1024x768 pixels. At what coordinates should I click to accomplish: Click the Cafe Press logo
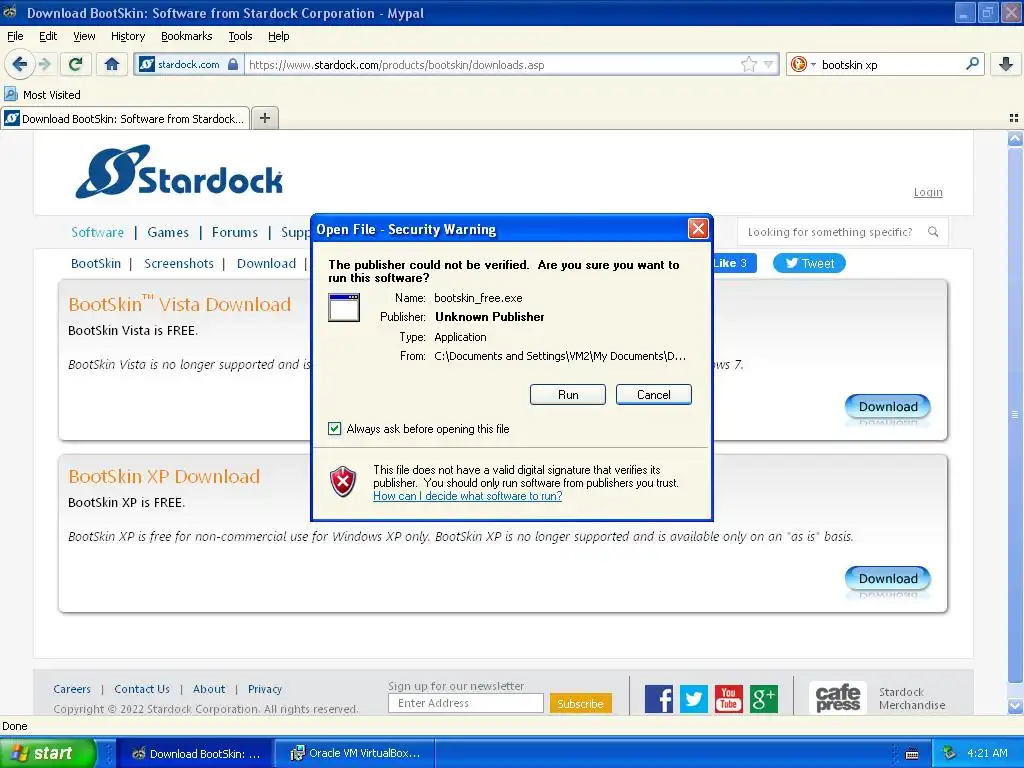(x=838, y=698)
